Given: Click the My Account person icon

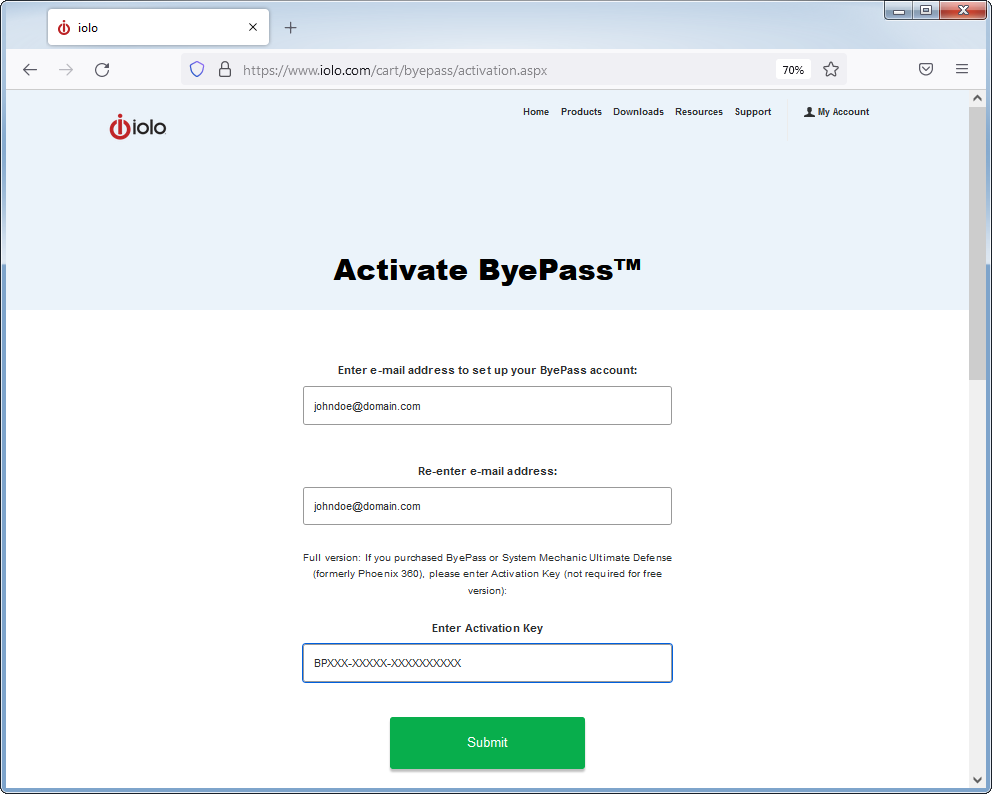Looking at the screenshot, I should click(809, 112).
